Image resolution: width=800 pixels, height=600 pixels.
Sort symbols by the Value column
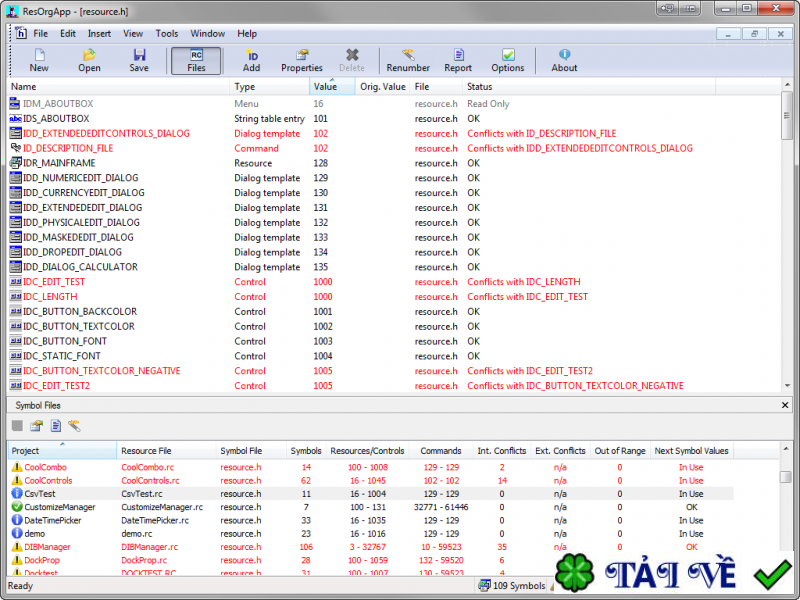[326, 87]
